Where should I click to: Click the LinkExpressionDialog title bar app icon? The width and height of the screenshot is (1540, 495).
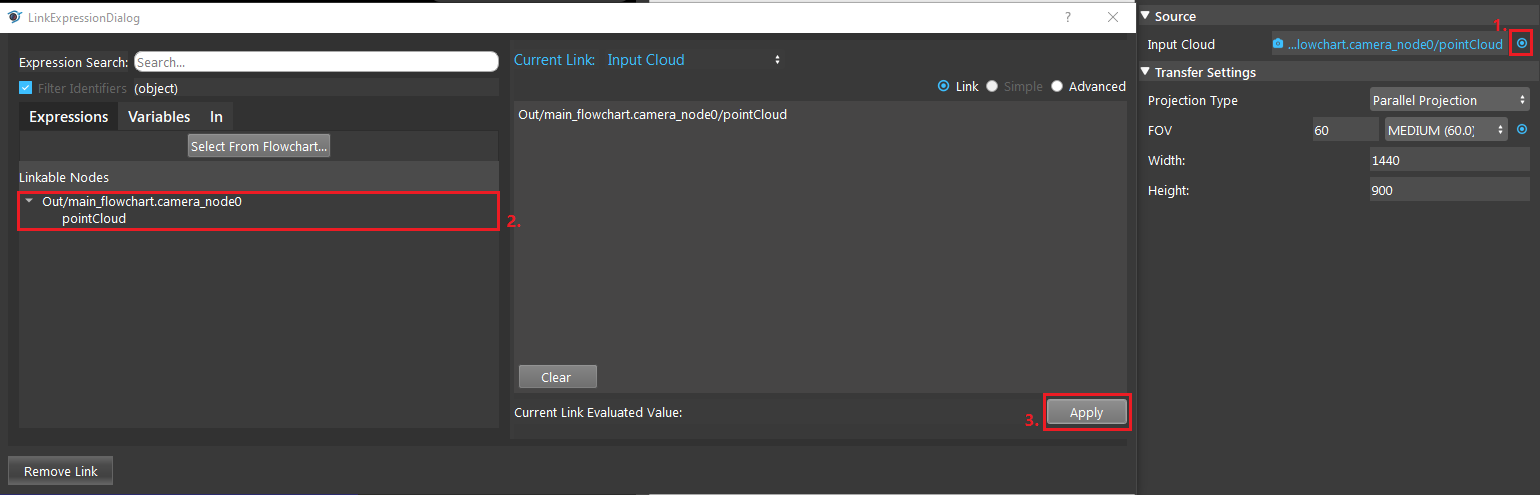[14, 17]
